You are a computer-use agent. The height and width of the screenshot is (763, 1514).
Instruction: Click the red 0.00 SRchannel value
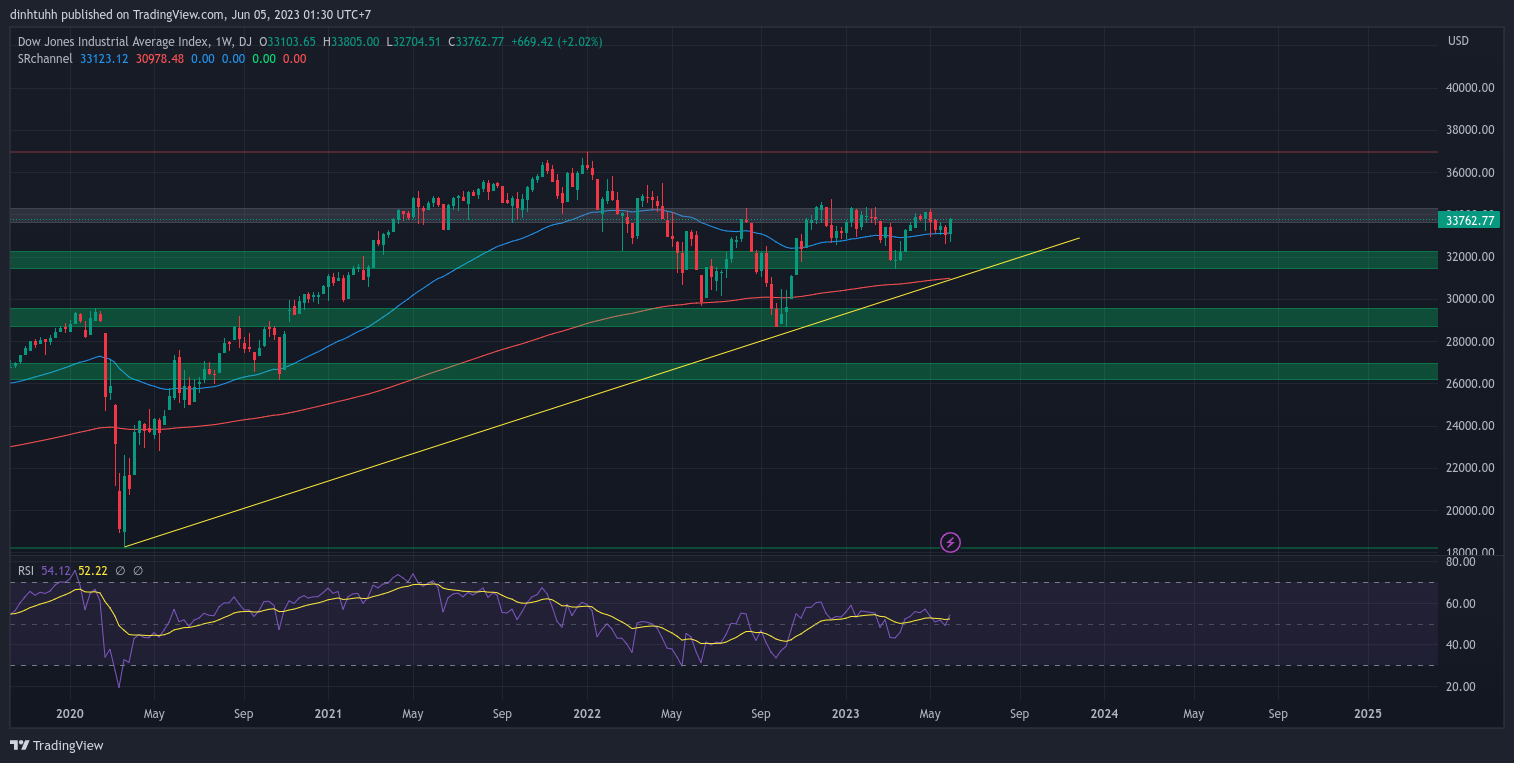[295, 59]
